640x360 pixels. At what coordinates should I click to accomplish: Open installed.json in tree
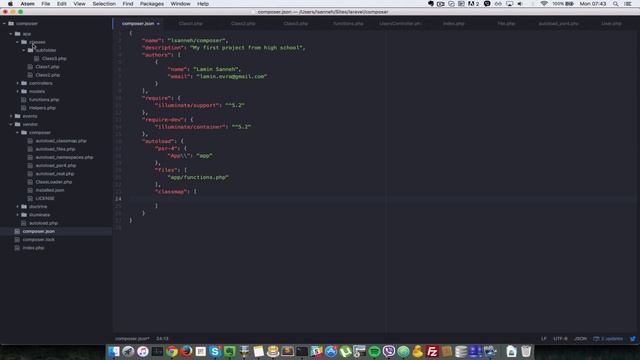pyautogui.click(x=49, y=190)
